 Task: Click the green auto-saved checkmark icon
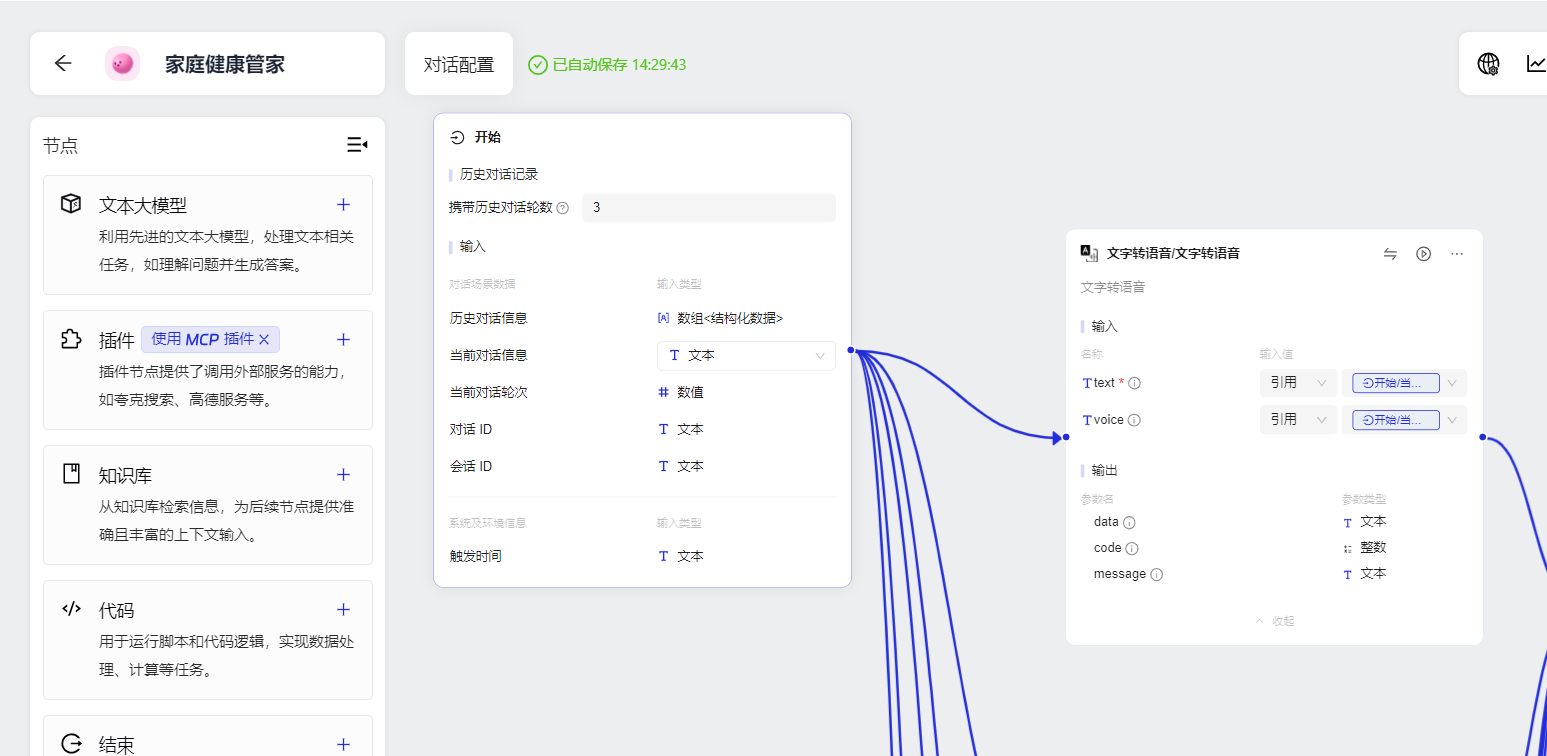(x=538, y=65)
